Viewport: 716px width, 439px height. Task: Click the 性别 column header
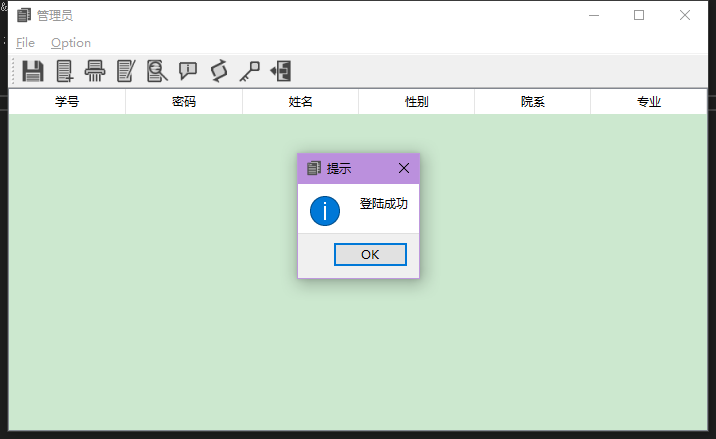416,101
